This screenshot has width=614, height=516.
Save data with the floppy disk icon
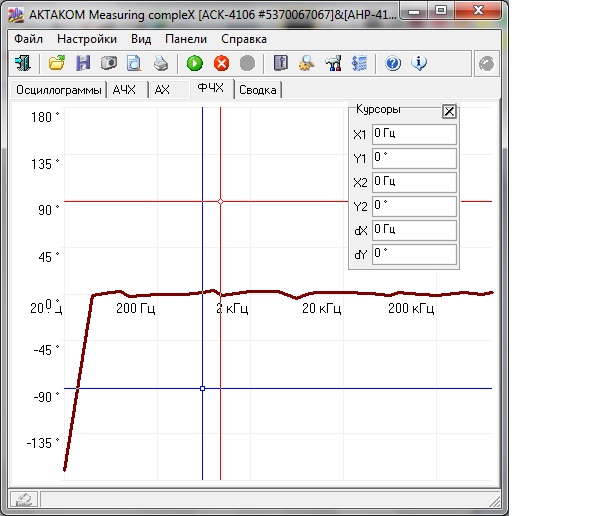(x=83, y=63)
